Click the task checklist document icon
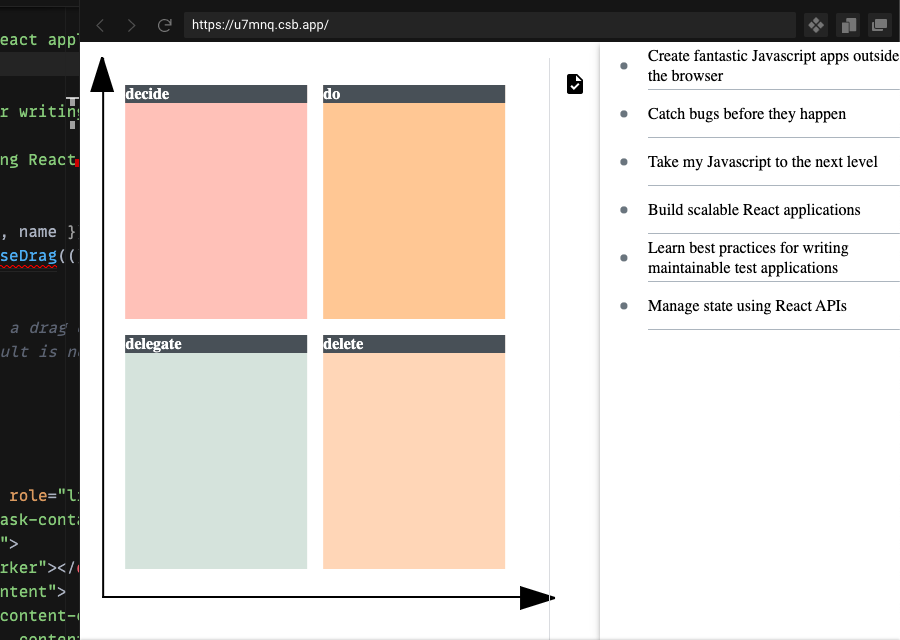 pos(575,84)
